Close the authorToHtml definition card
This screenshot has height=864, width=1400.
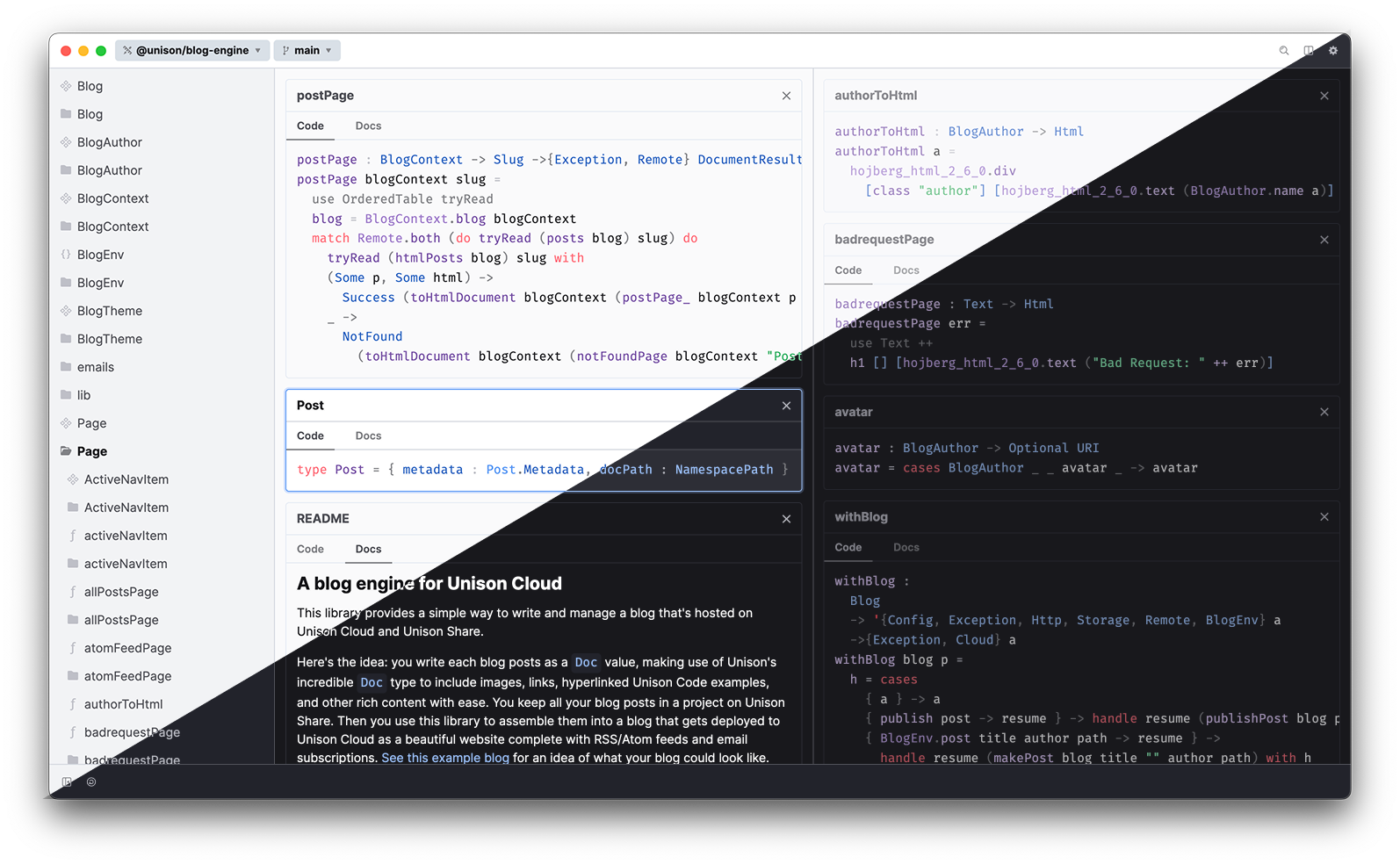tap(1324, 96)
